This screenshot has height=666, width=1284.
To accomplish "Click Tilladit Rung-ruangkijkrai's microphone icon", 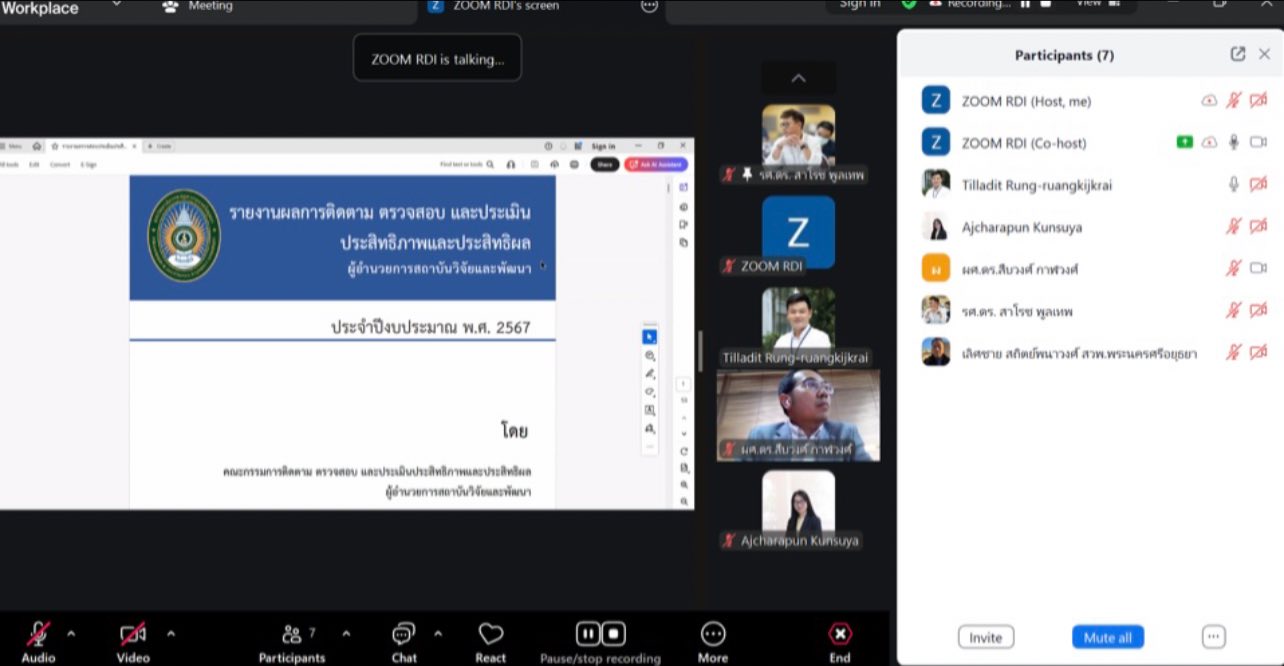I will 1234,184.
